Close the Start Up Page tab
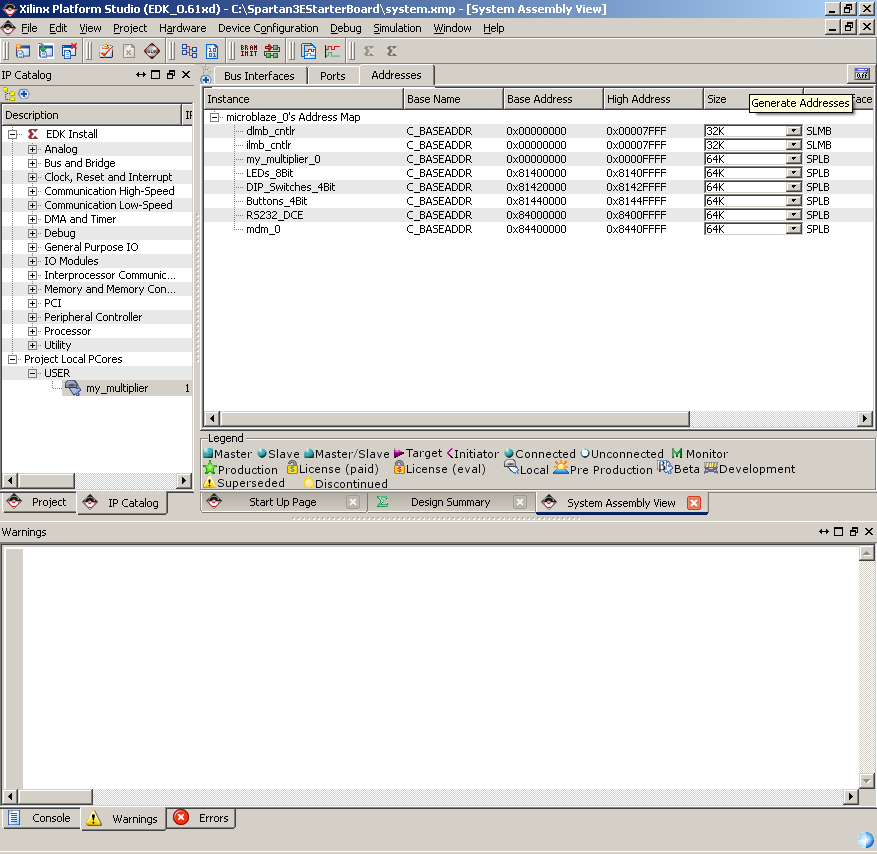 353,502
